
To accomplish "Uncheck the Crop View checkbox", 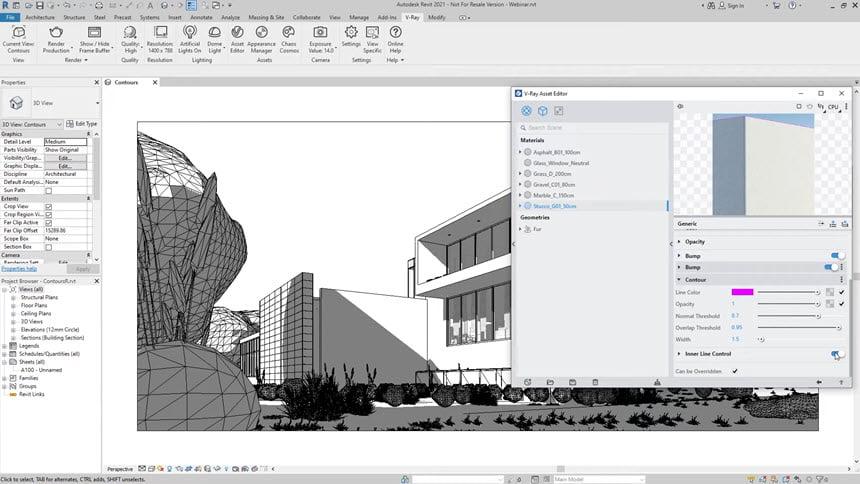I will tap(48, 207).
